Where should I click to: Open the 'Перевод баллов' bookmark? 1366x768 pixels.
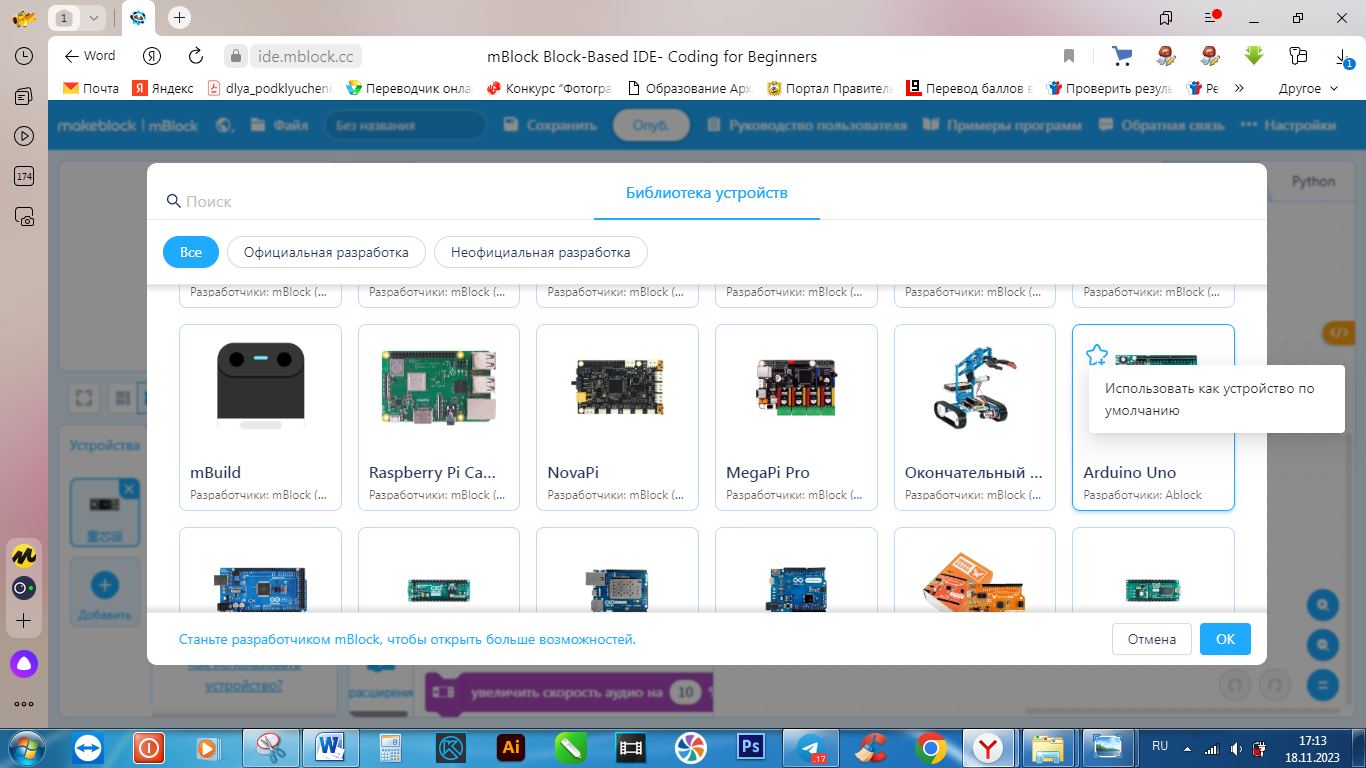coord(969,88)
